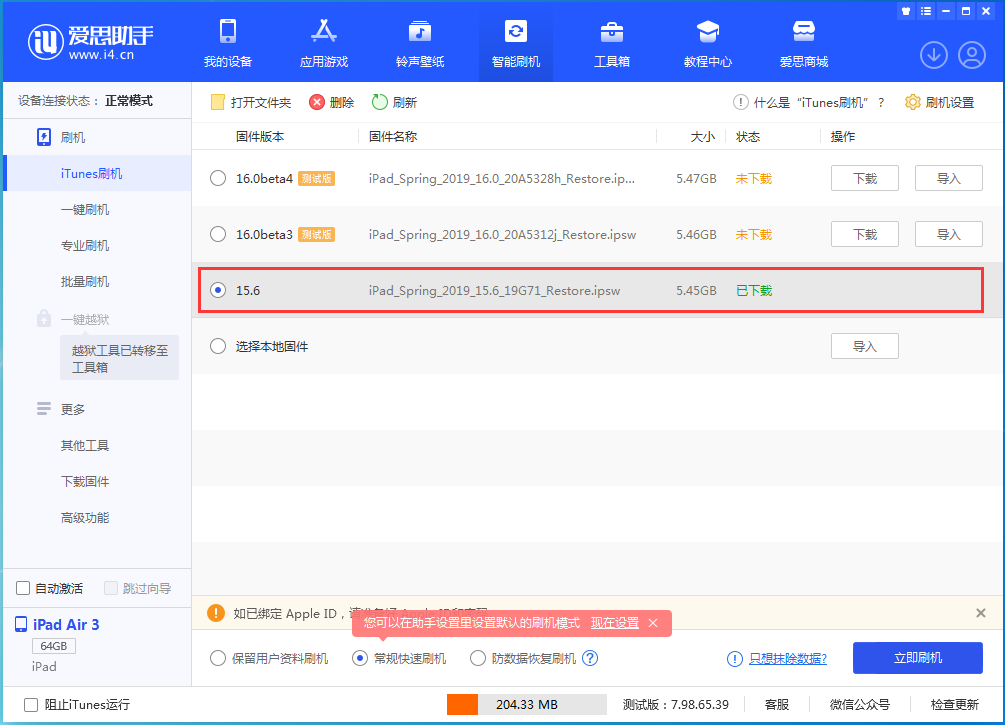This screenshot has width=1005, height=725.
Task: Close the Apple ID warning bar
Action: 981,613
